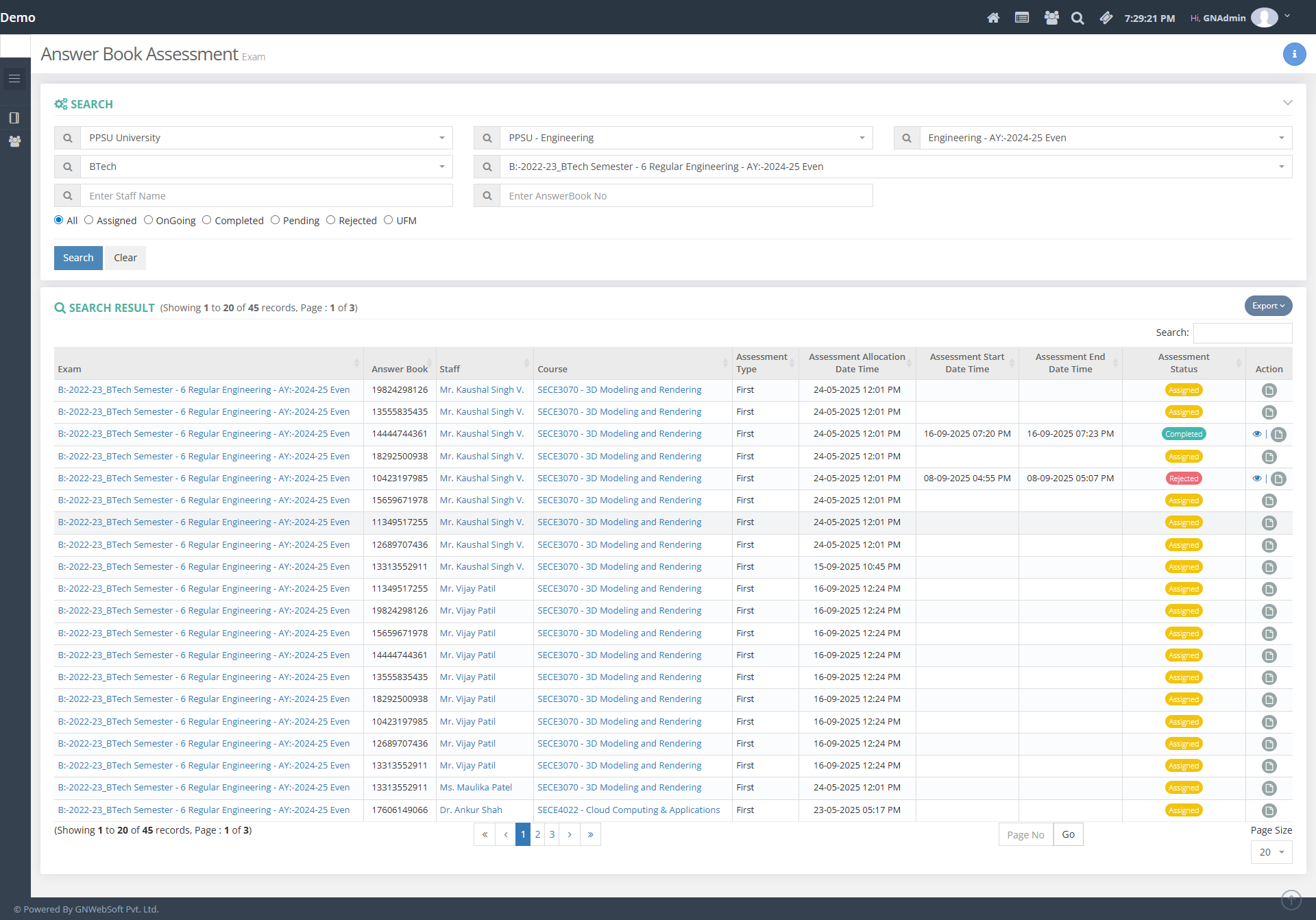Open the users group icon in header
Viewport: 1316px width, 920px height.
tap(1051, 18)
